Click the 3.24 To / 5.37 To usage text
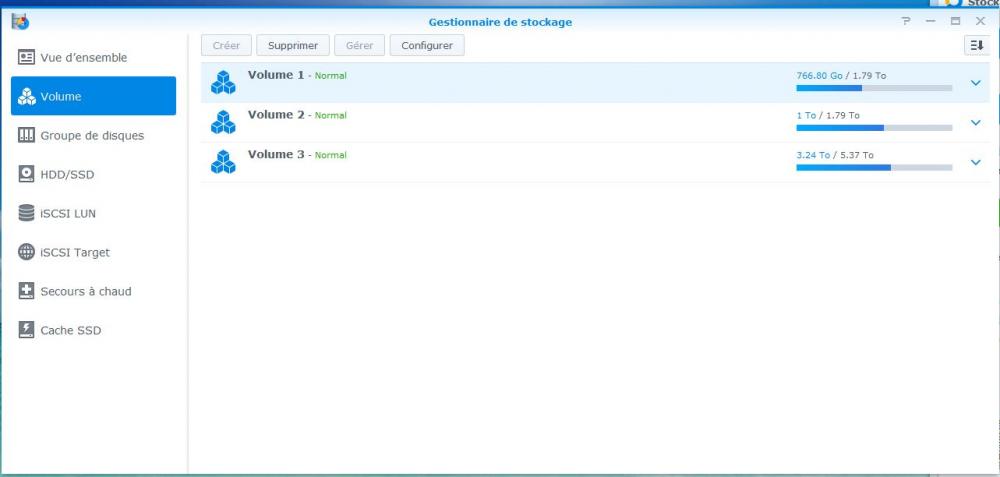The width and height of the screenshot is (1000, 477). (x=835, y=155)
